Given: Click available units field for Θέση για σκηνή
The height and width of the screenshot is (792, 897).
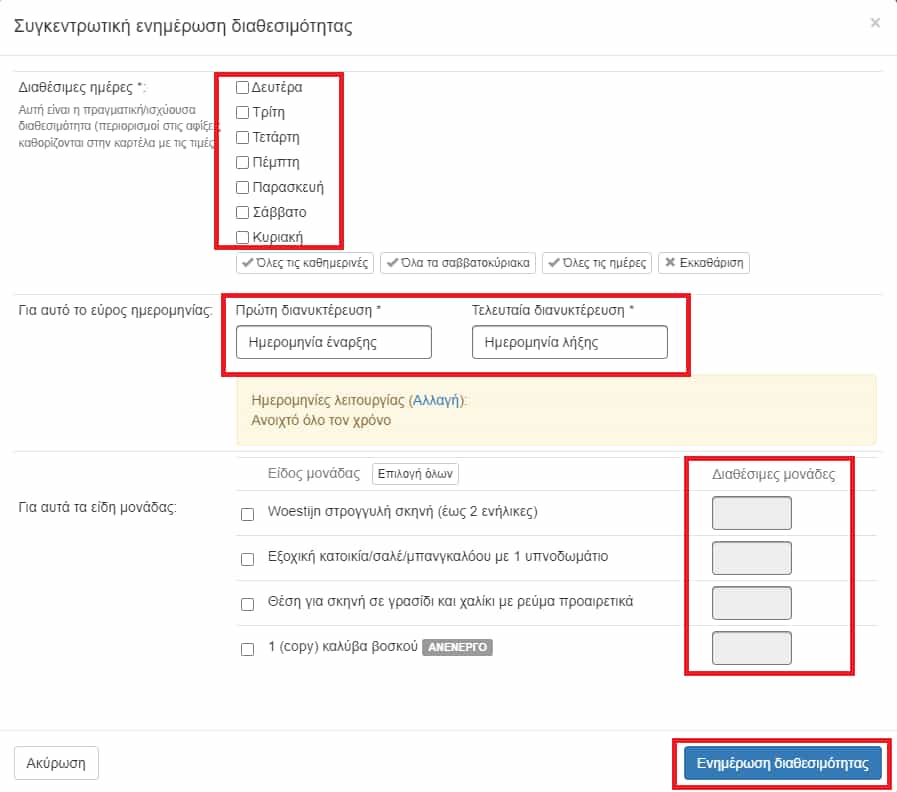Looking at the screenshot, I should 752,603.
